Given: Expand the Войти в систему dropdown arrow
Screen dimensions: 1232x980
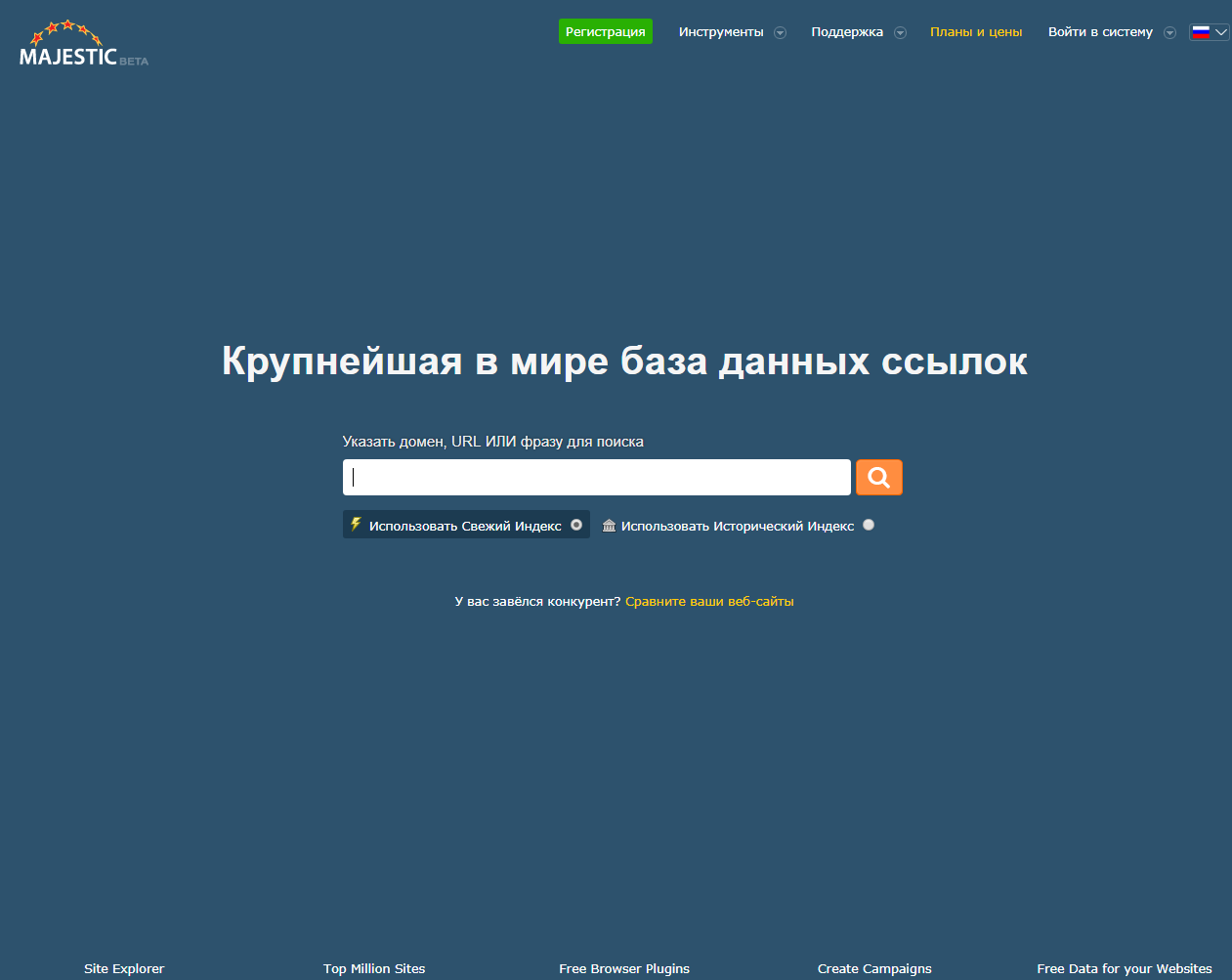Looking at the screenshot, I should 1169,32.
